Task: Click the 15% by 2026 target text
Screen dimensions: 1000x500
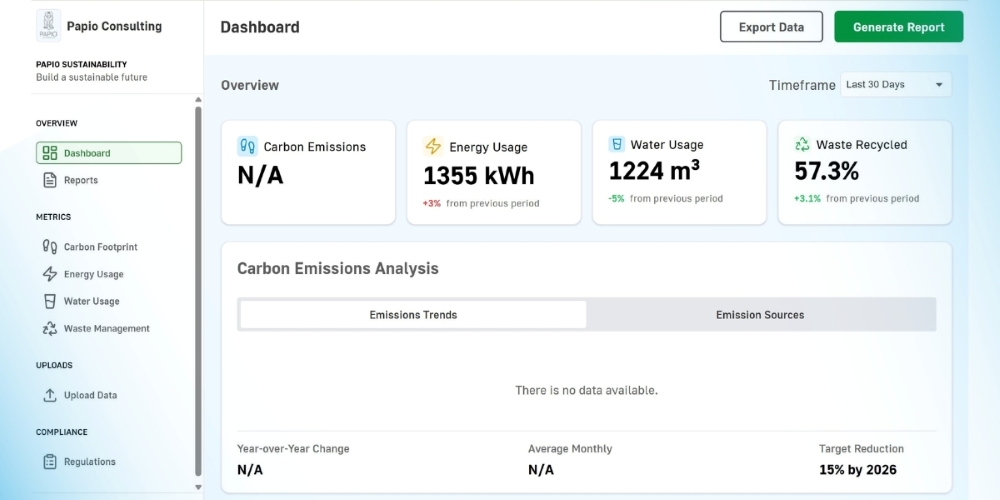Action: click(858, 470)
